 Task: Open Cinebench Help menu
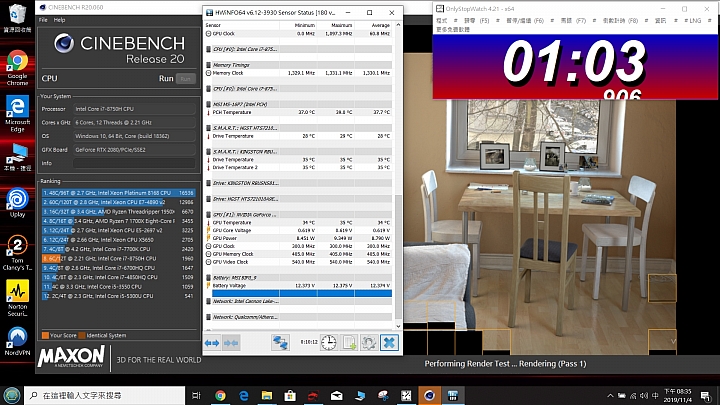click(59, 20)
